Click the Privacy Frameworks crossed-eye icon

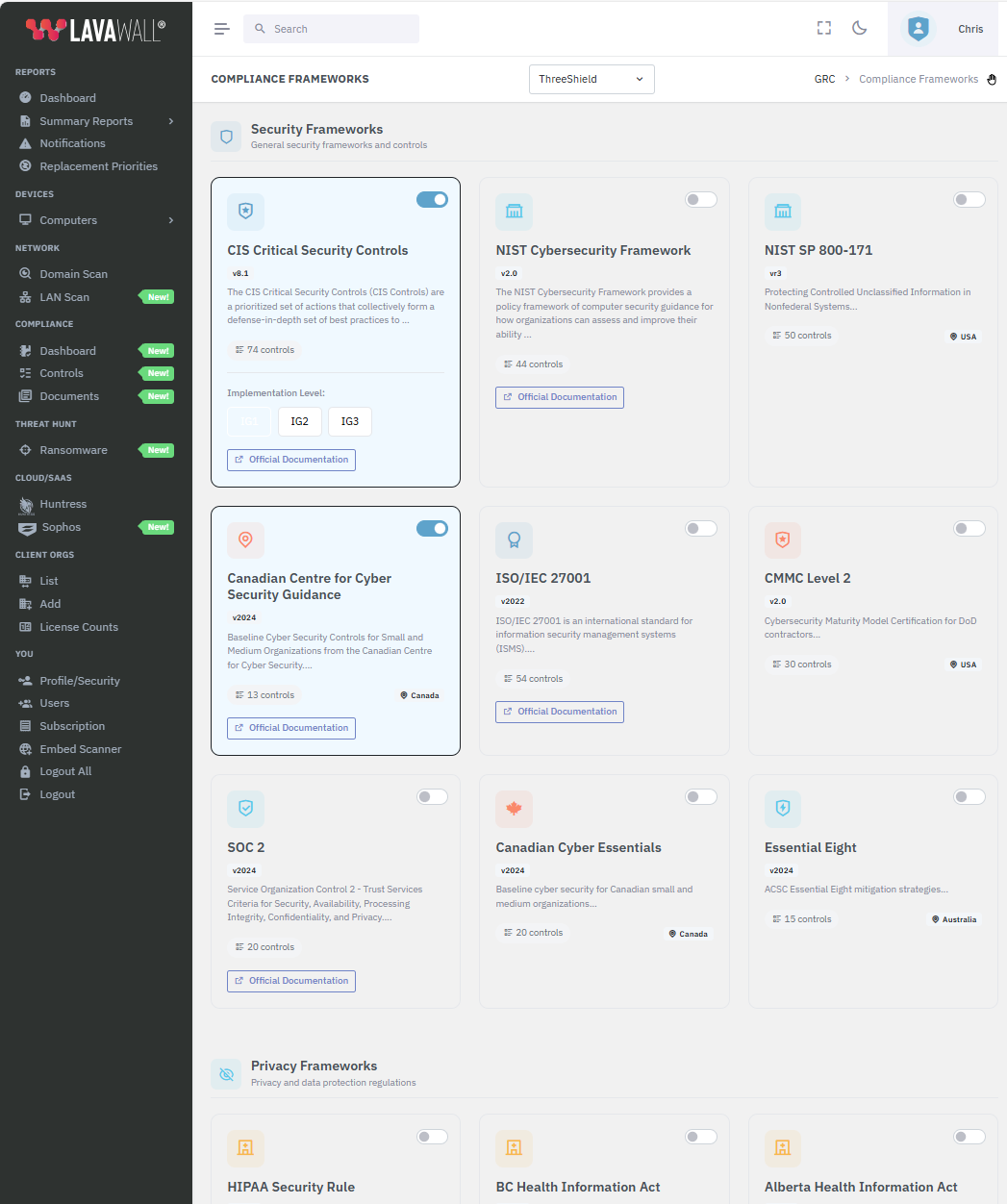coord(227,1074)
